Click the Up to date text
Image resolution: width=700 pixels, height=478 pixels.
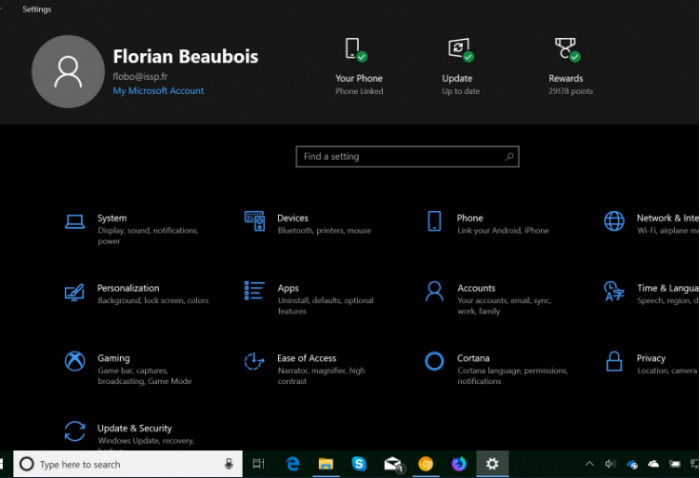pyautogui.click(x=461, y=91)
